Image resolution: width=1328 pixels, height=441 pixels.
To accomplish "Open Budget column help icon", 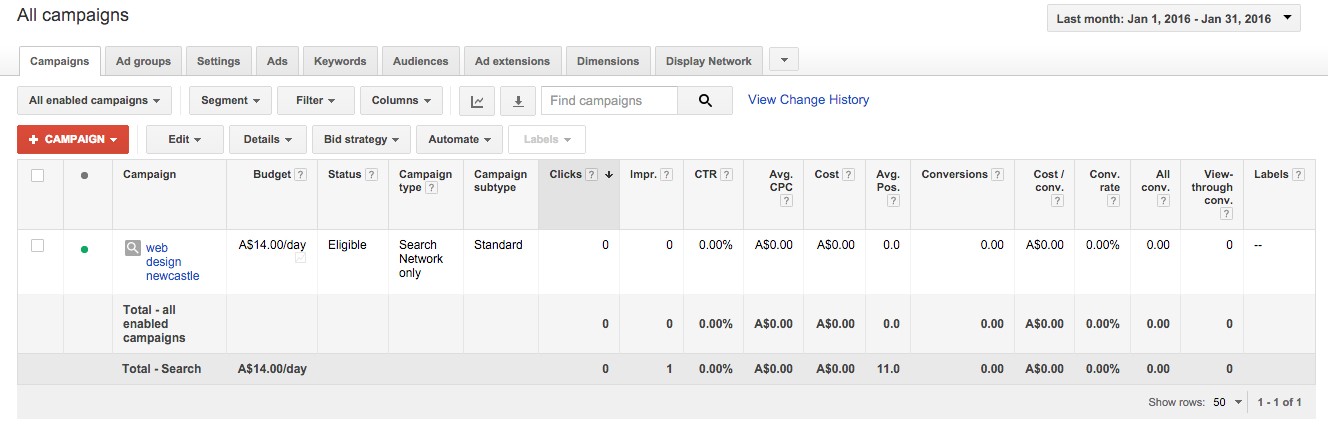I will click(x=301, y=175).
